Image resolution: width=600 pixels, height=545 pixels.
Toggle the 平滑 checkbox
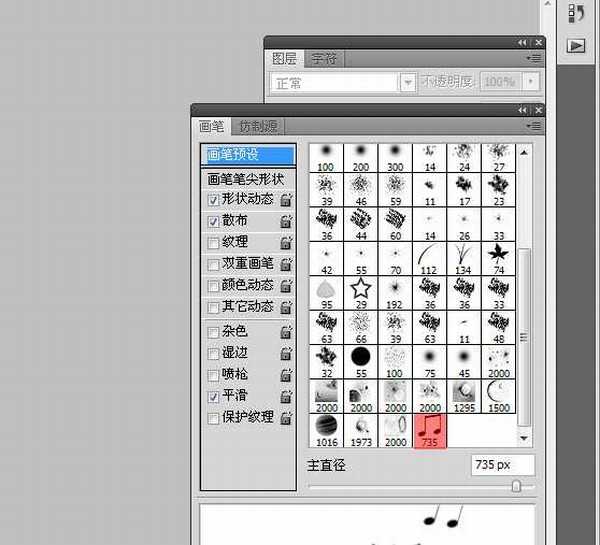[x=213, y=397]
